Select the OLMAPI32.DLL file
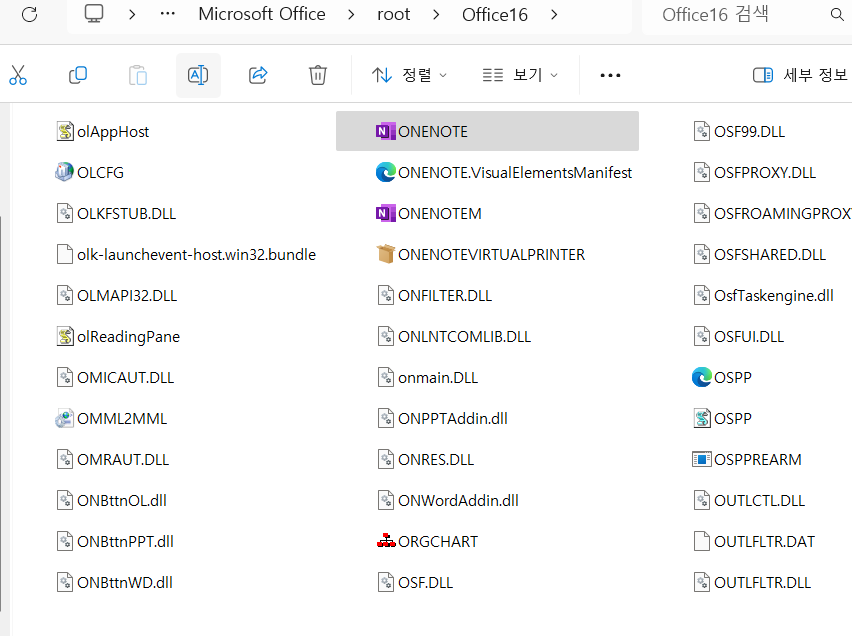The image size is (852, 636). [x=117, y=296]
